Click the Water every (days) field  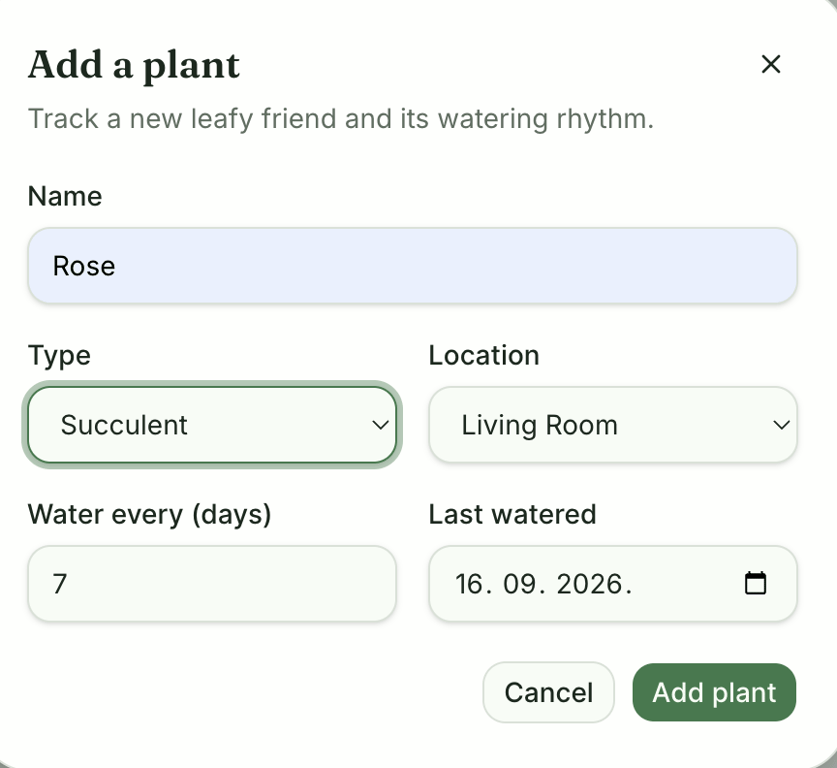[x=212, y=583]
